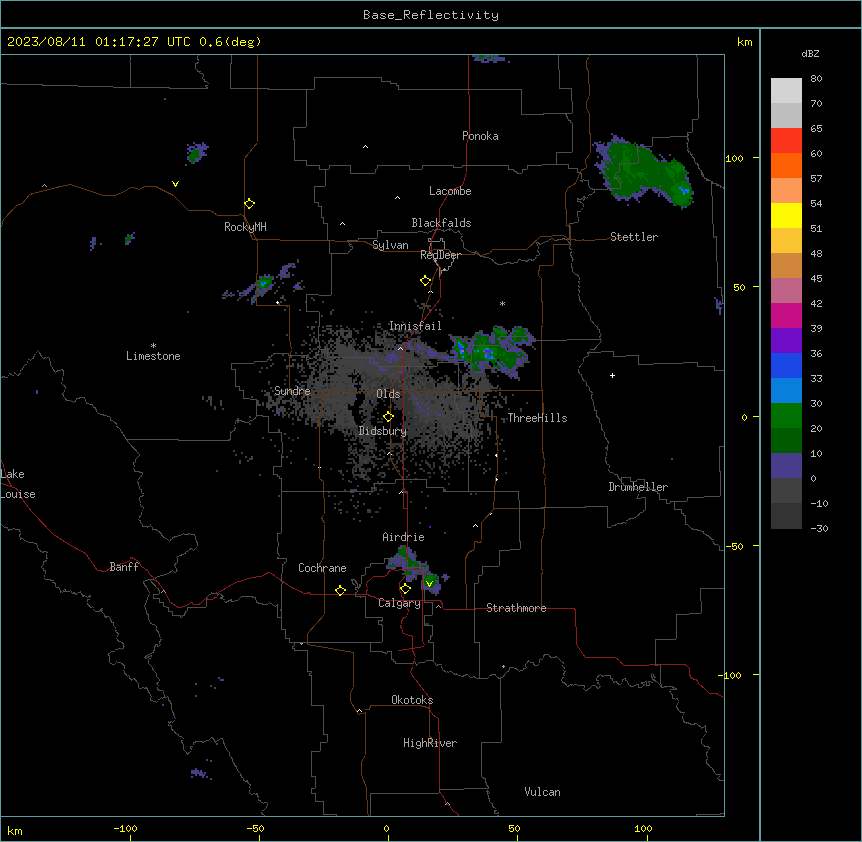Click the dBZ legend heading
The image size is (862, 842).
tap(810, 54)
